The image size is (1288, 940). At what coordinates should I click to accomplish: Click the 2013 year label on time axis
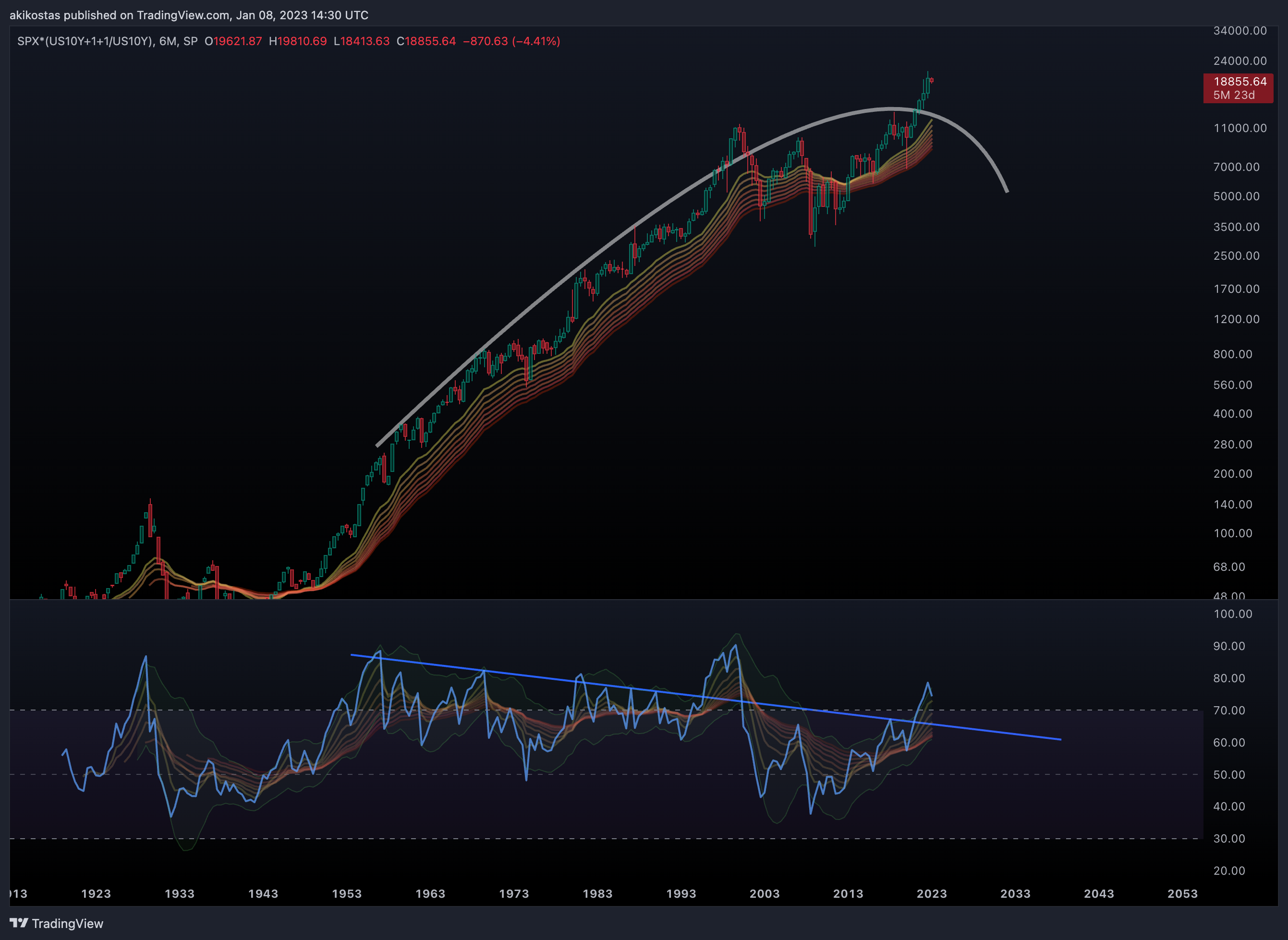coord(848,894)
